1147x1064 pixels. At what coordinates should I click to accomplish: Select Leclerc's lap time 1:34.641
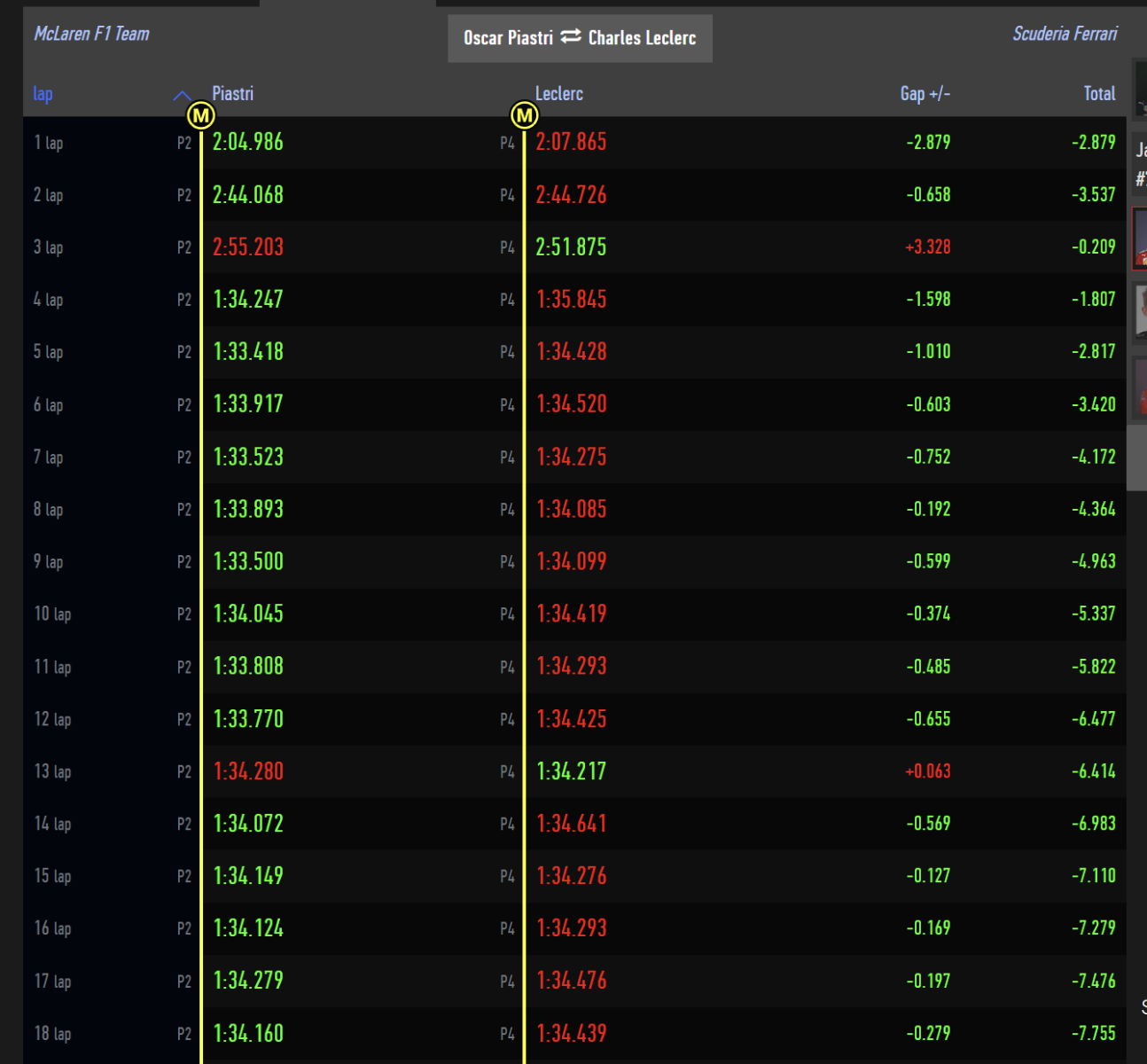(572, 824)
